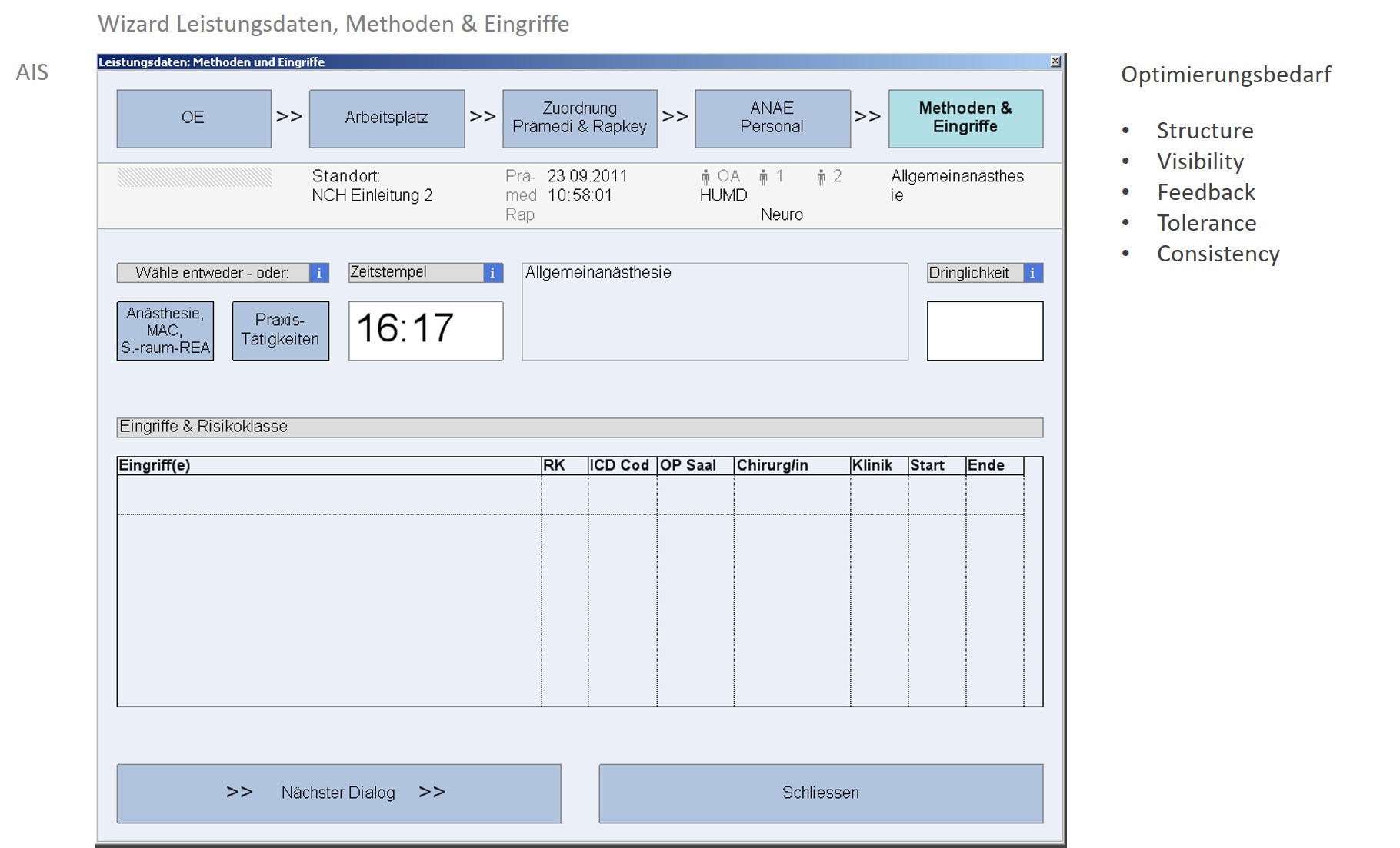1400x848 pixels.
Task: Open the Arbeitsplatz wizard step
Action: coord(386,118)
